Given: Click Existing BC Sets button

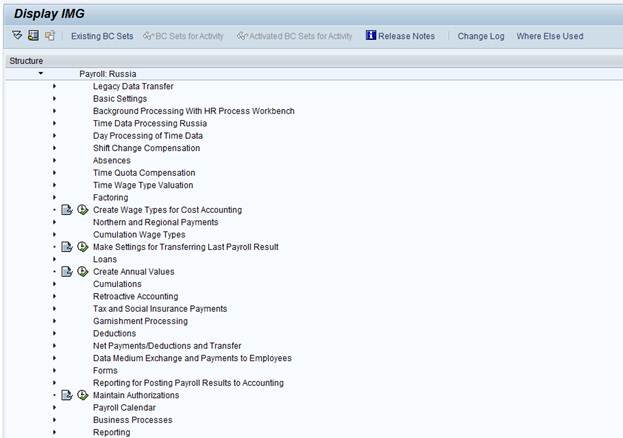Looking at the screenshot, I should tap(102, 36).
